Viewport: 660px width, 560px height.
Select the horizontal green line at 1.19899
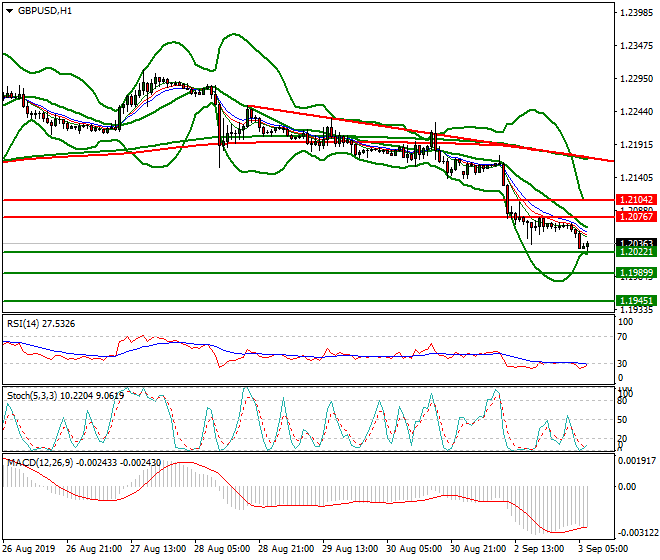[309, 273]
